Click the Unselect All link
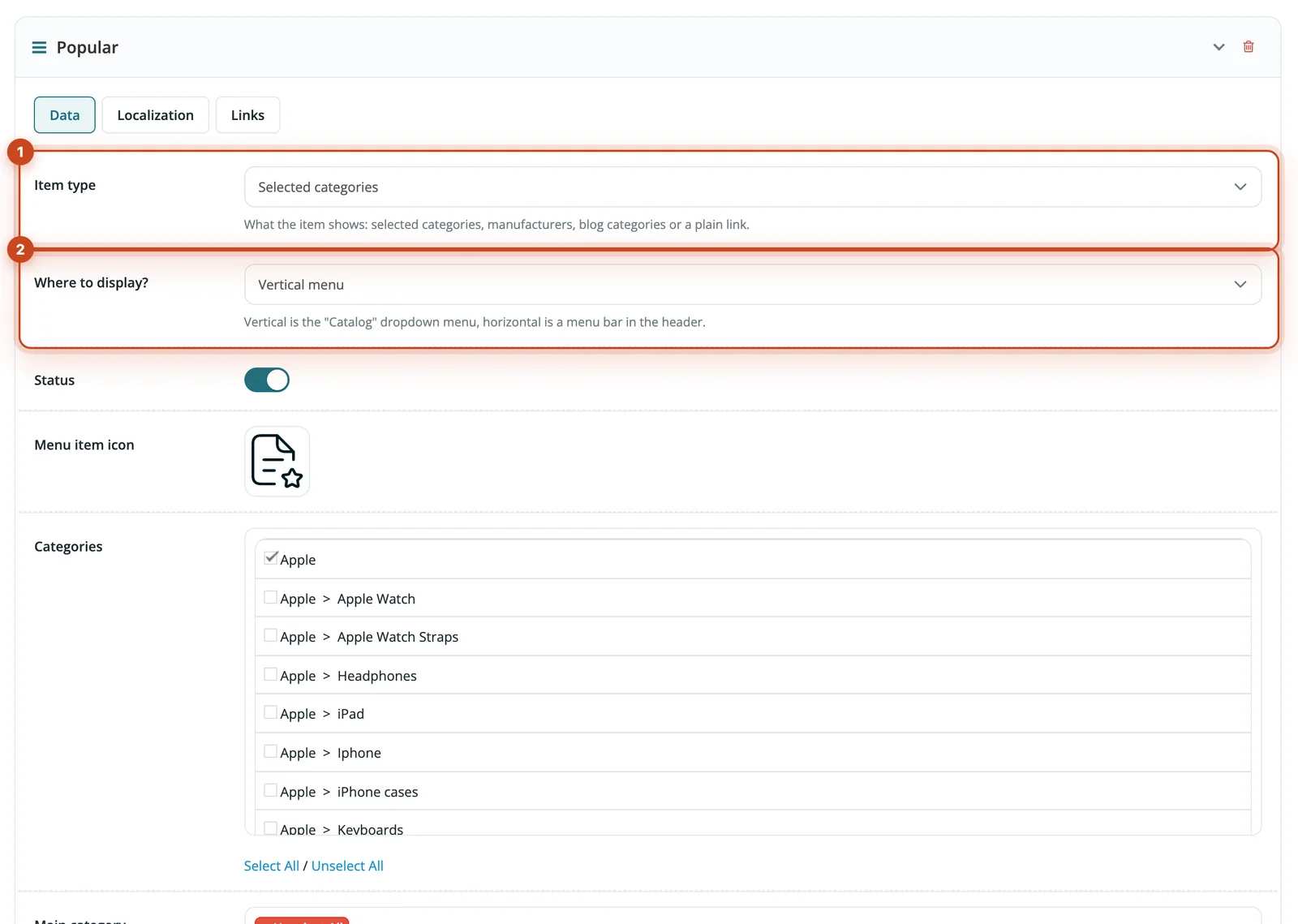 point(347,866)
